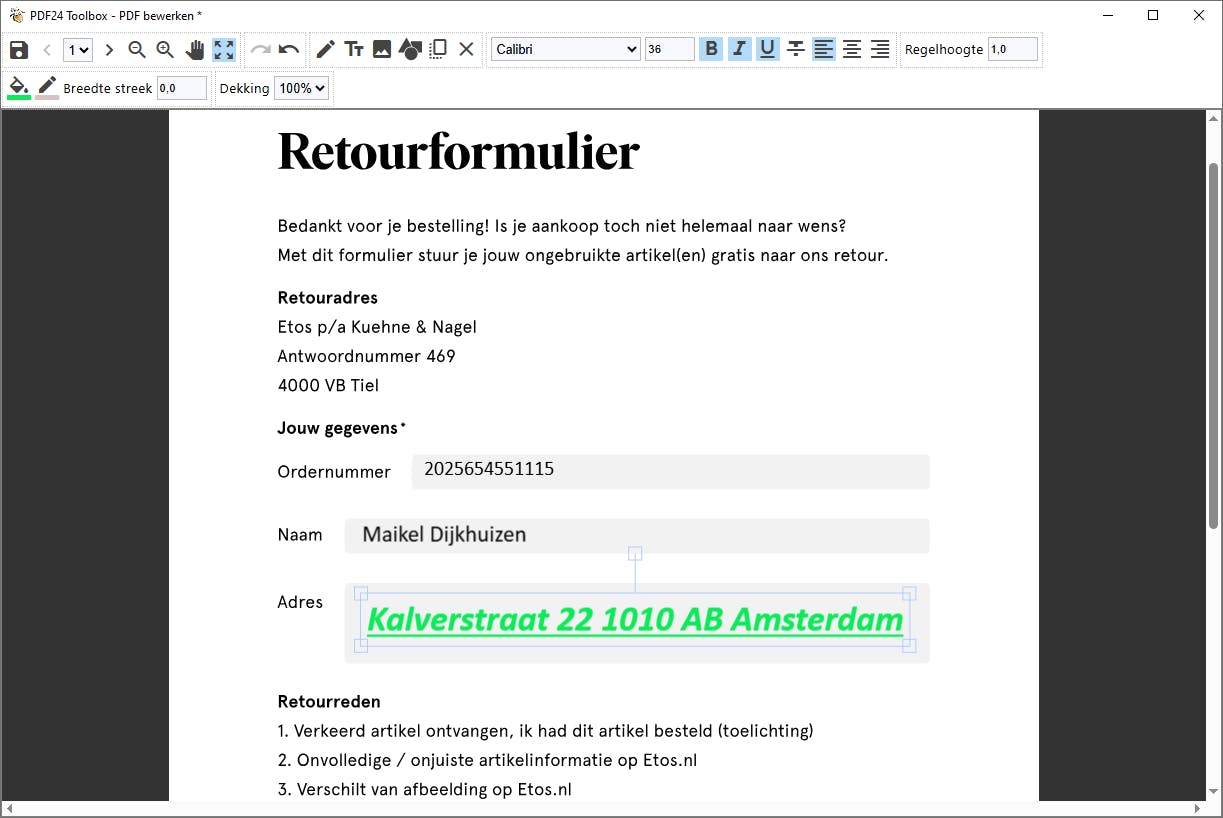This screenshot has width=1223, height=818.
Task: Click the undo arrow
Action: click(x=289, y=49)
